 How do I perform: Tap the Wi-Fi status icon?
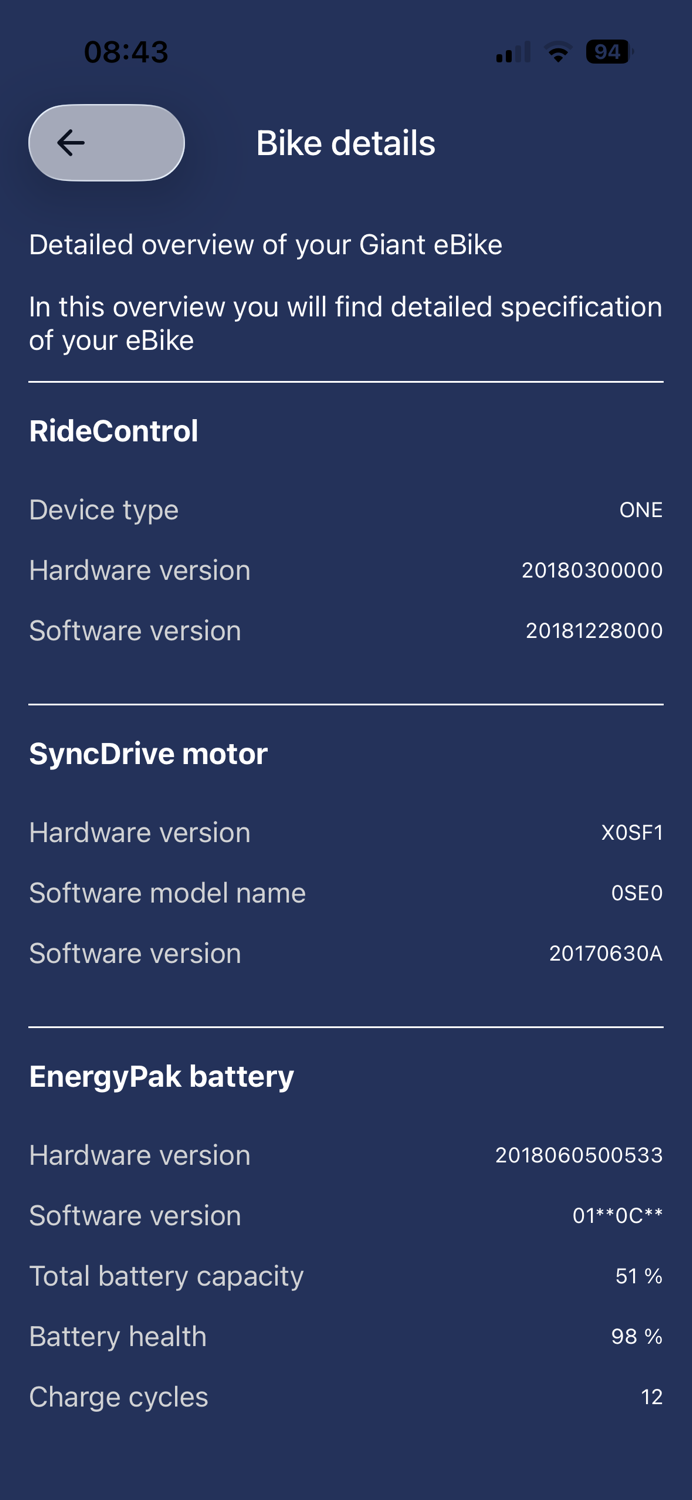point(558,52)
